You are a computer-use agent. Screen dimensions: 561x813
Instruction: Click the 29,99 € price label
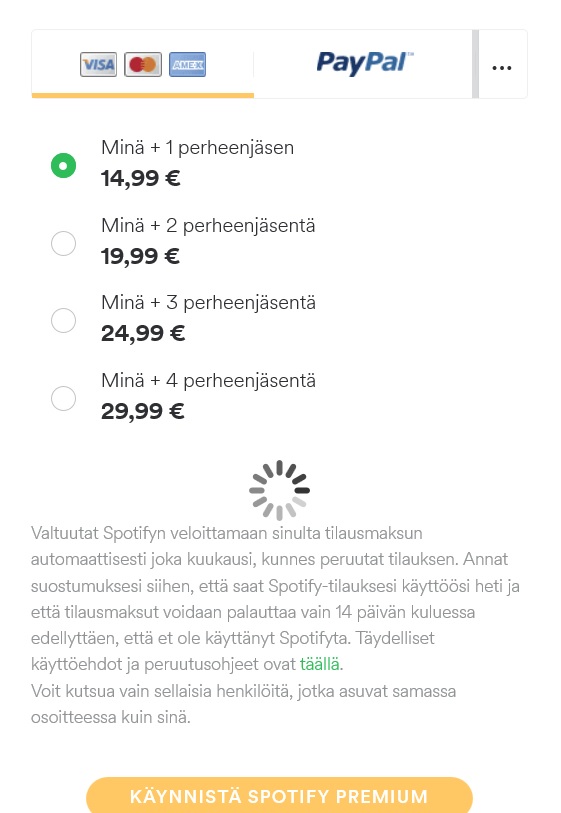[x=143, y=411]
